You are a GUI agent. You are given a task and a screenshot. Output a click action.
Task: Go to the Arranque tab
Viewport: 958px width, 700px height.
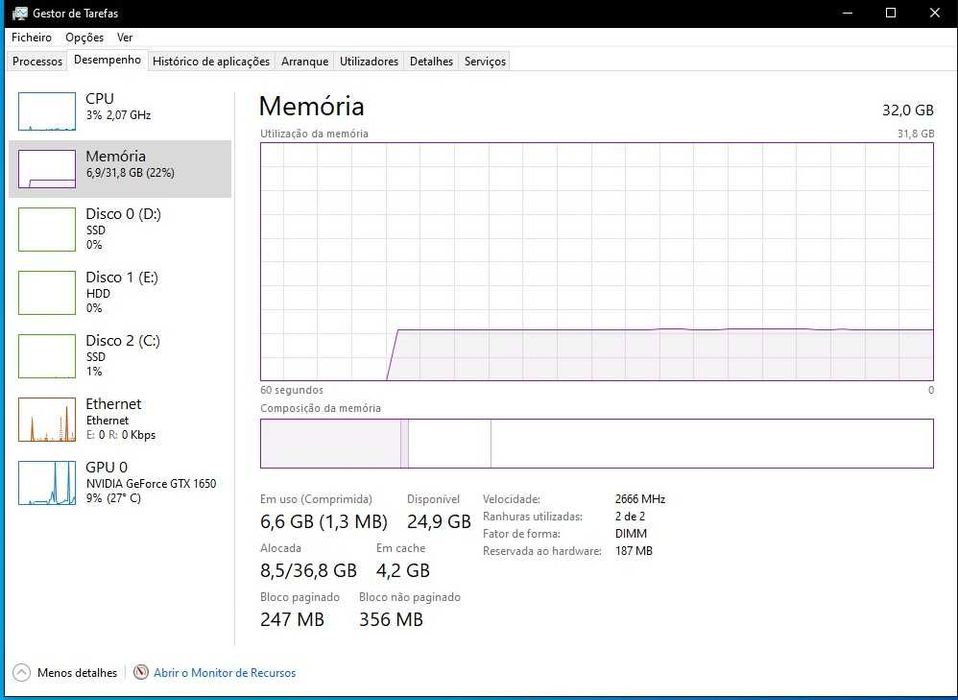304,61
